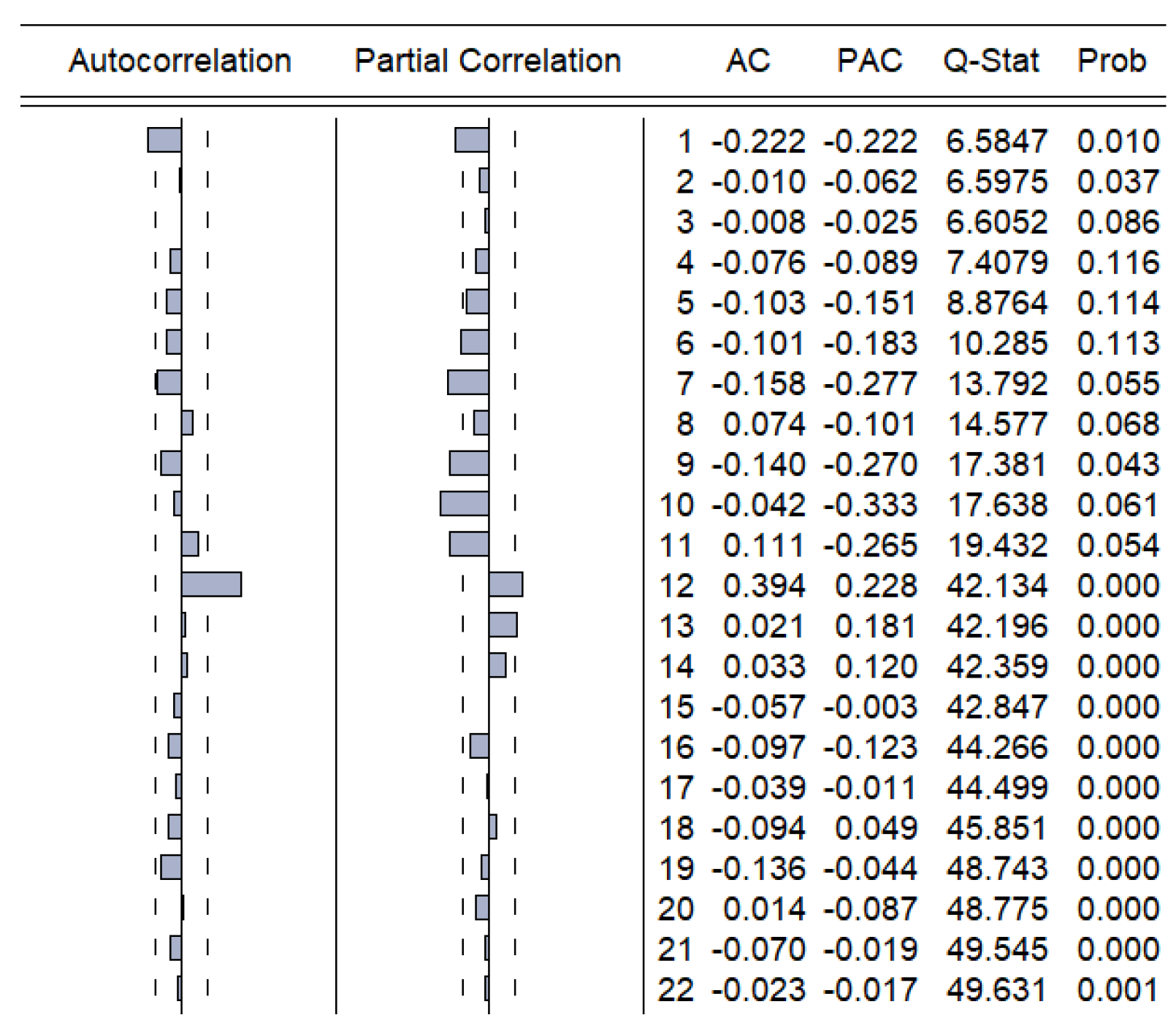Click the lag 12 autocorrelation bar
Viewport: 1176px width, 1034px height.
coord(211,584)
